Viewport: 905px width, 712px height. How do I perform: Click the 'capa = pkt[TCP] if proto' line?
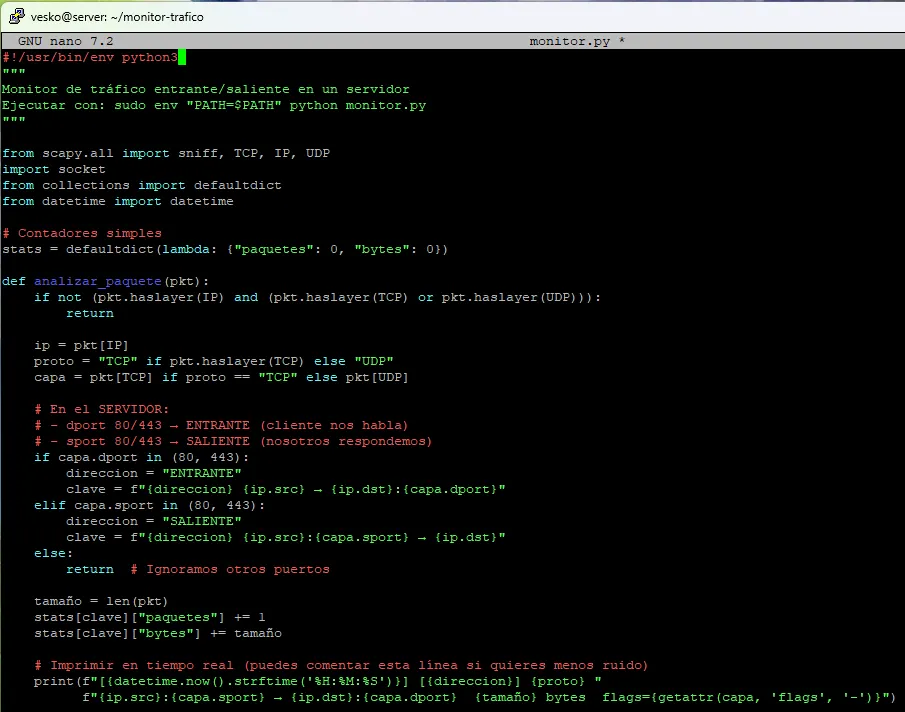pos(221,377)
